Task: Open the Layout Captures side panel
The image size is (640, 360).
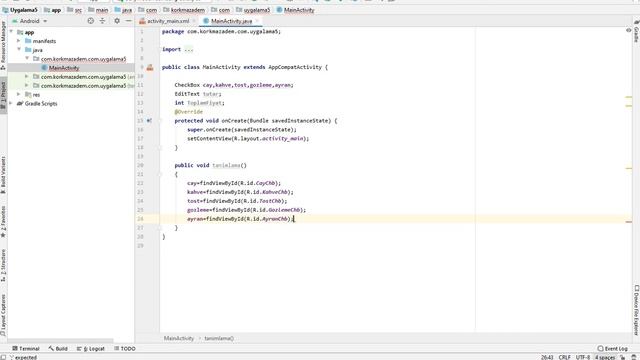Action: tap(3, 315)
